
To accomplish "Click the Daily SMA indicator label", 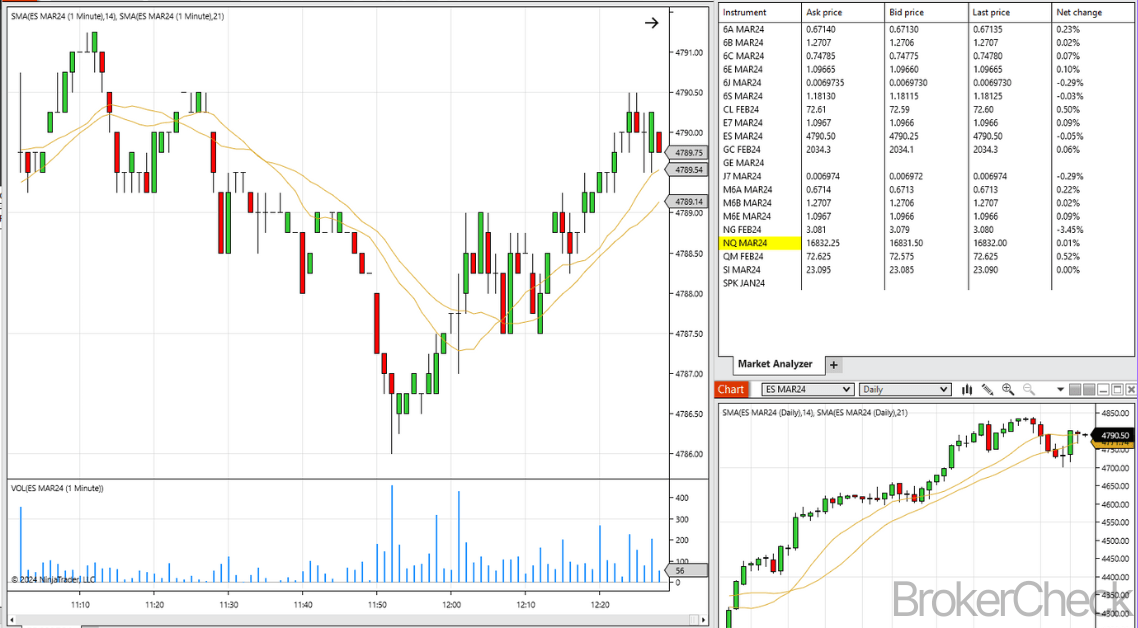I will (x=814, y=412).
